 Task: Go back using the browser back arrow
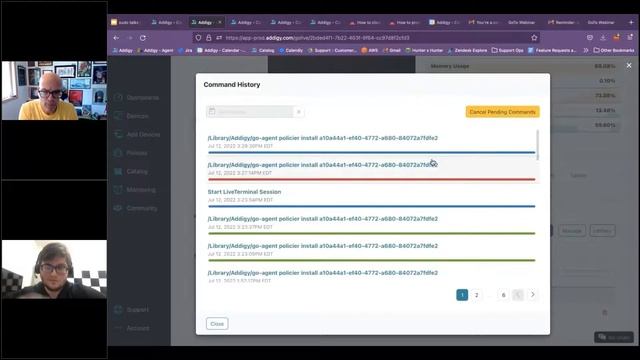116,38
